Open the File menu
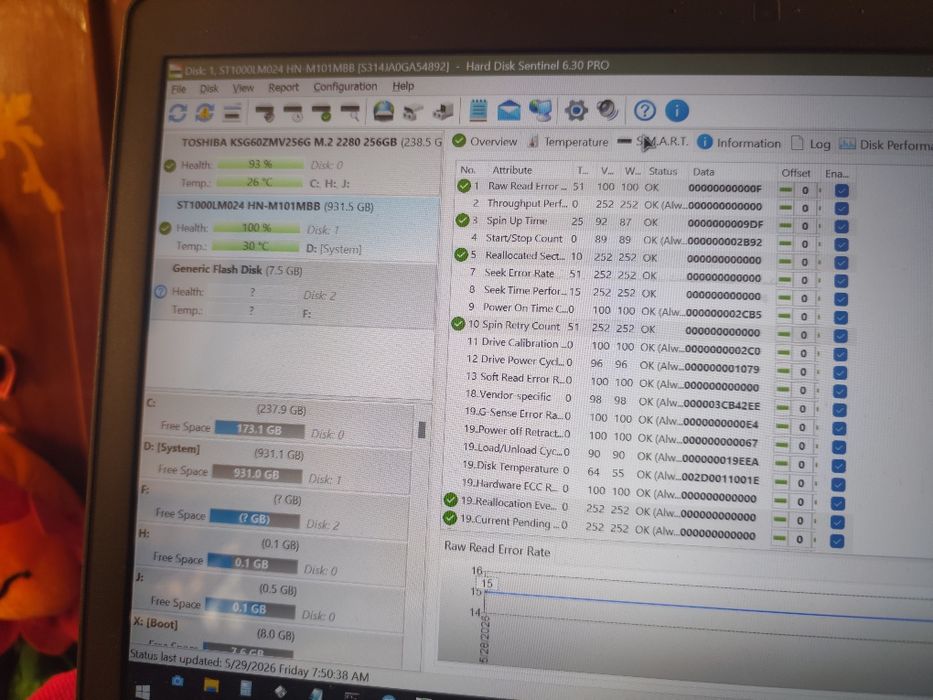The width and height of the screenshot is (933, 700). click(x=179, y=89)
